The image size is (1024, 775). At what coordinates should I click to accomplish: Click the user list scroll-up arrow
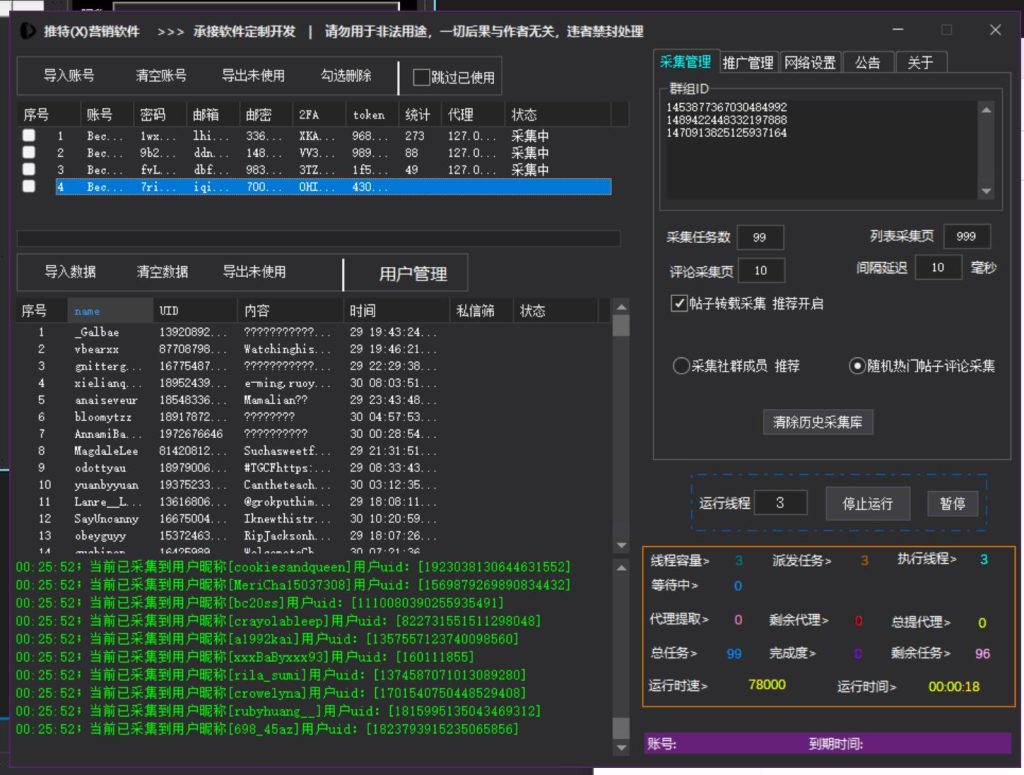621,307
